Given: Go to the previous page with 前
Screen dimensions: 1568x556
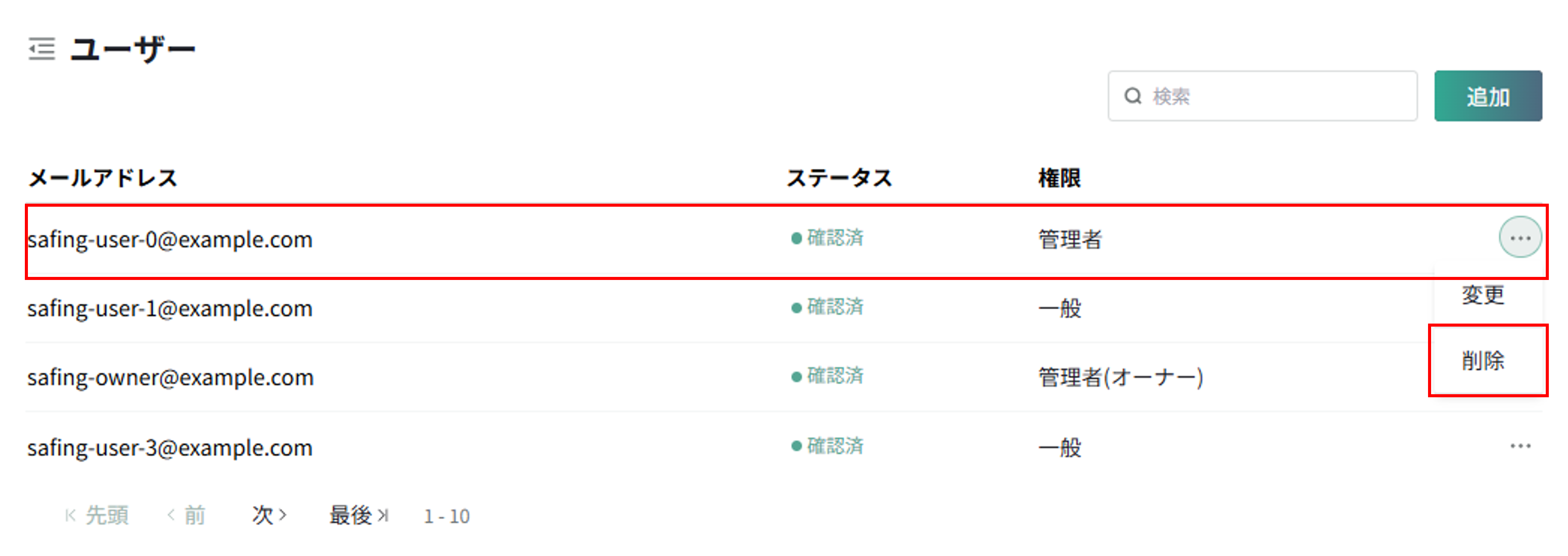Looking at the screenshot, I should pyautogui.click(x=186, y=516).
